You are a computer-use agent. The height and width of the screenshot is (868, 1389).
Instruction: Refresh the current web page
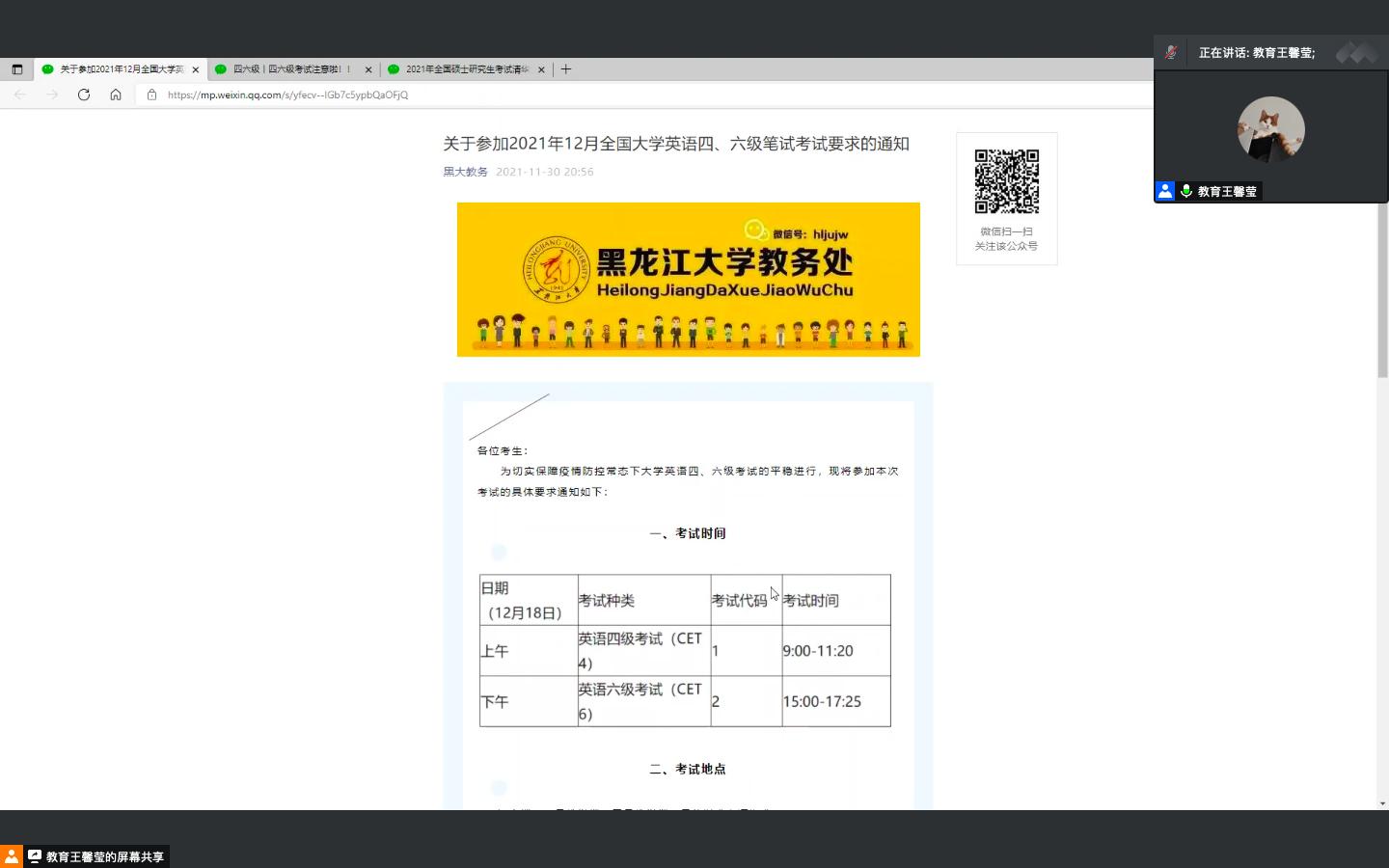point(84,95)
